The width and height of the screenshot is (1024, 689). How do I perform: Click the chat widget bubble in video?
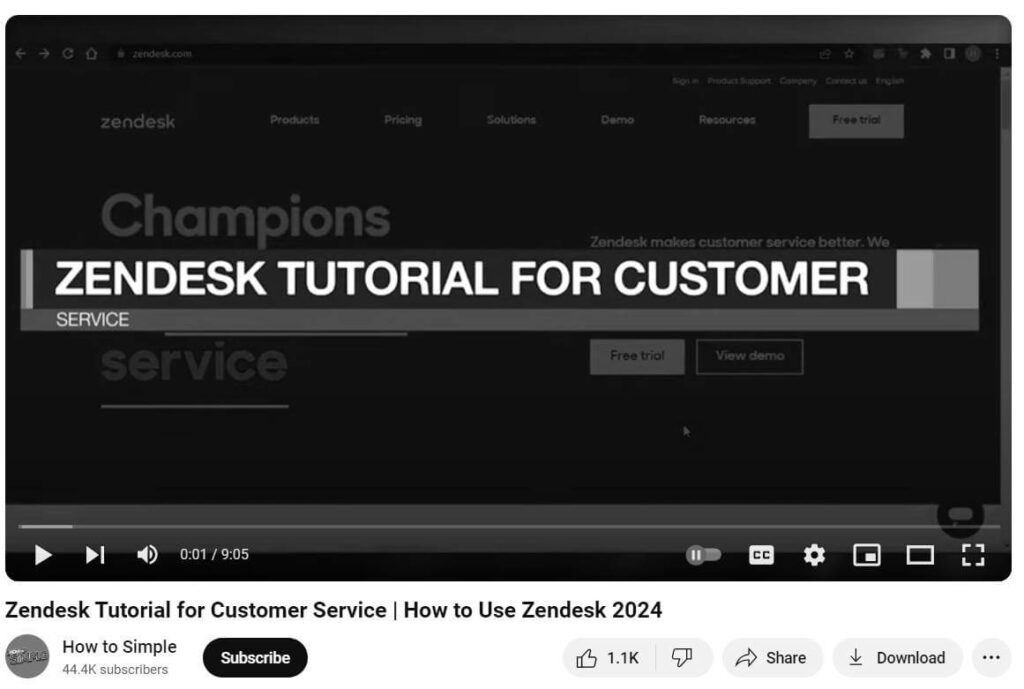(960, 515)
